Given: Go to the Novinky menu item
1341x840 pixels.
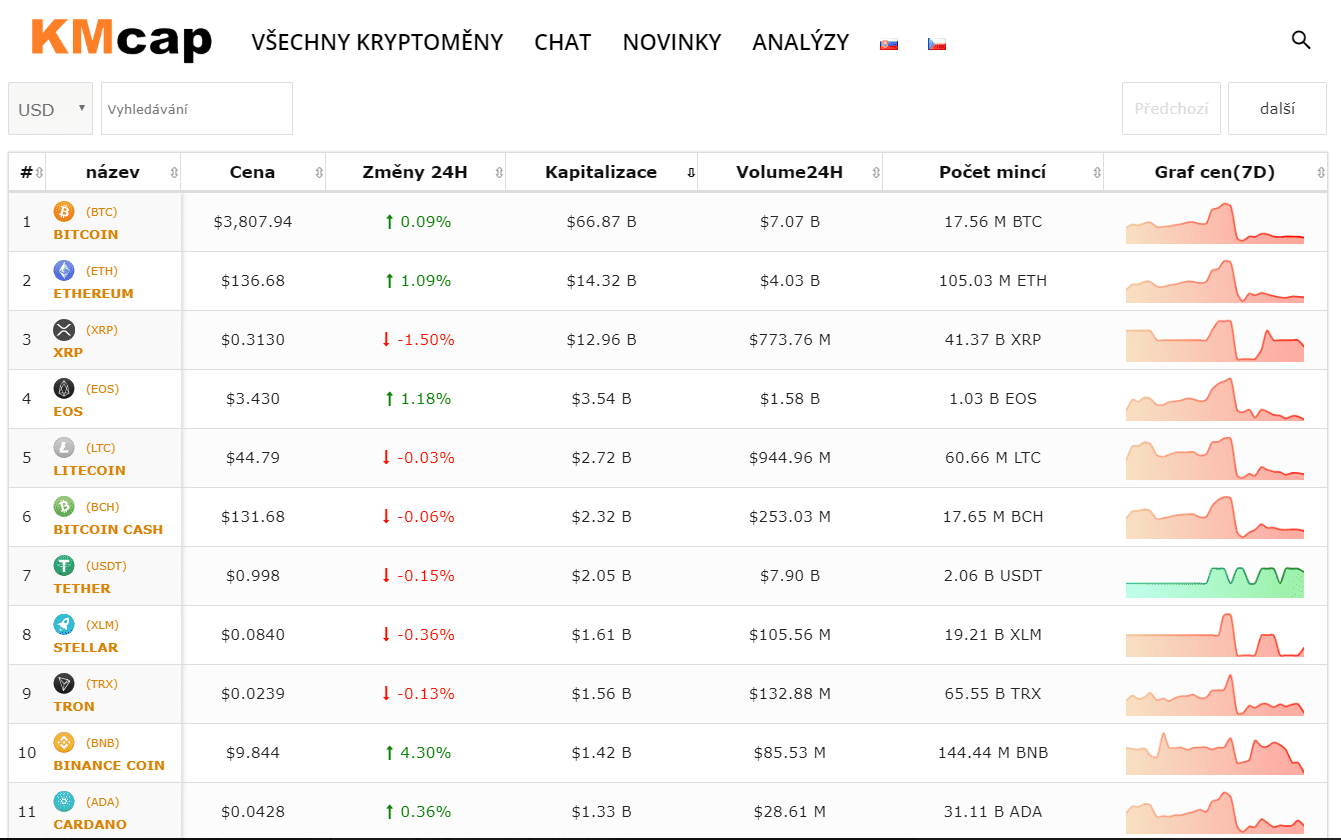Looking at the screenshot, I should click(x=671, y=42).
